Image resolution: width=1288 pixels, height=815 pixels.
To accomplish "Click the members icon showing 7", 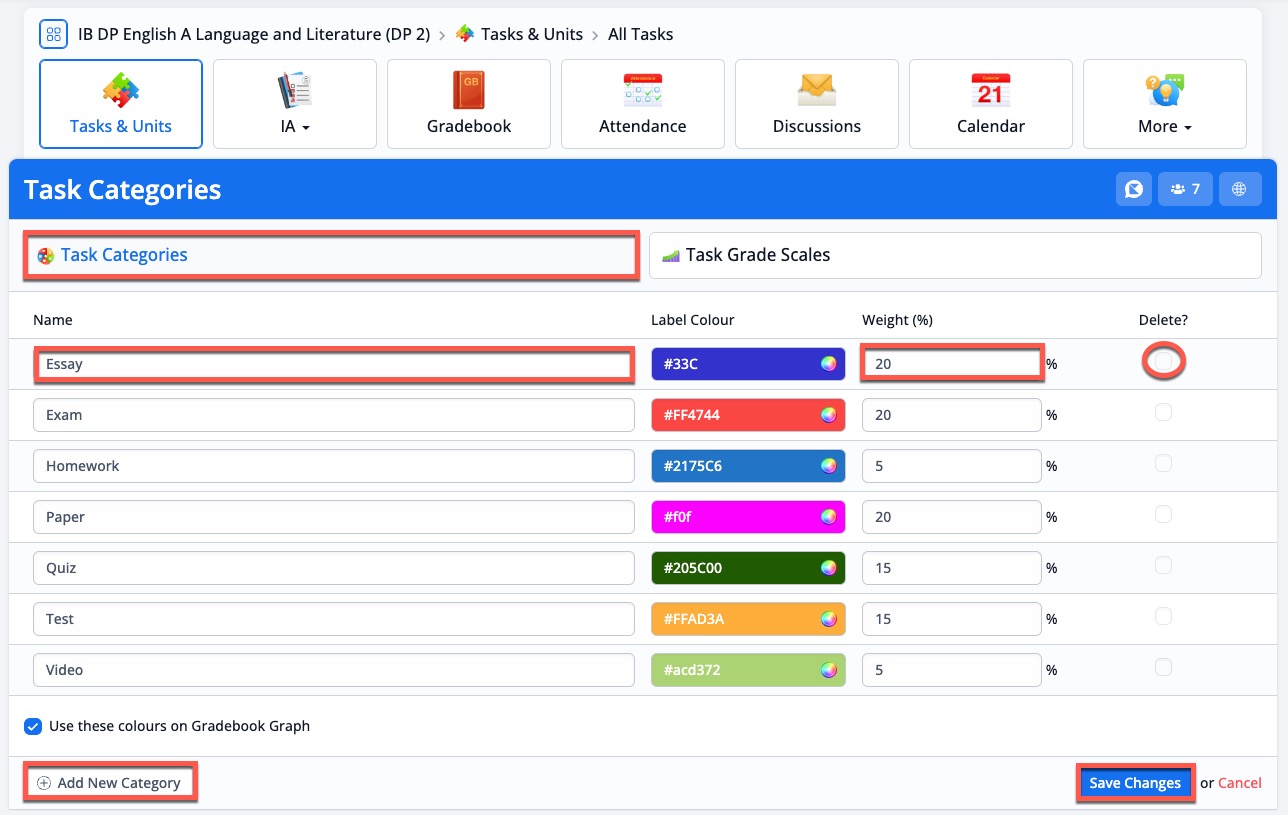I will (1185, 189).
